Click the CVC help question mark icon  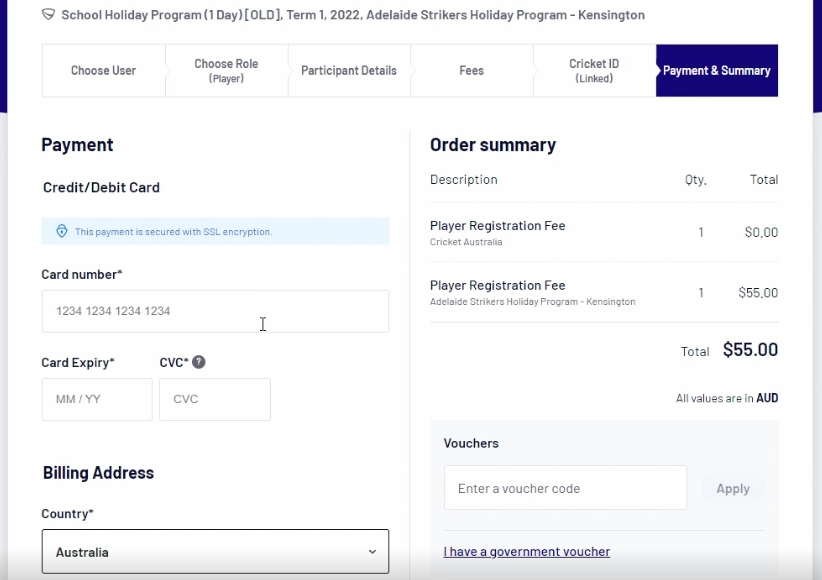point(198,362)
